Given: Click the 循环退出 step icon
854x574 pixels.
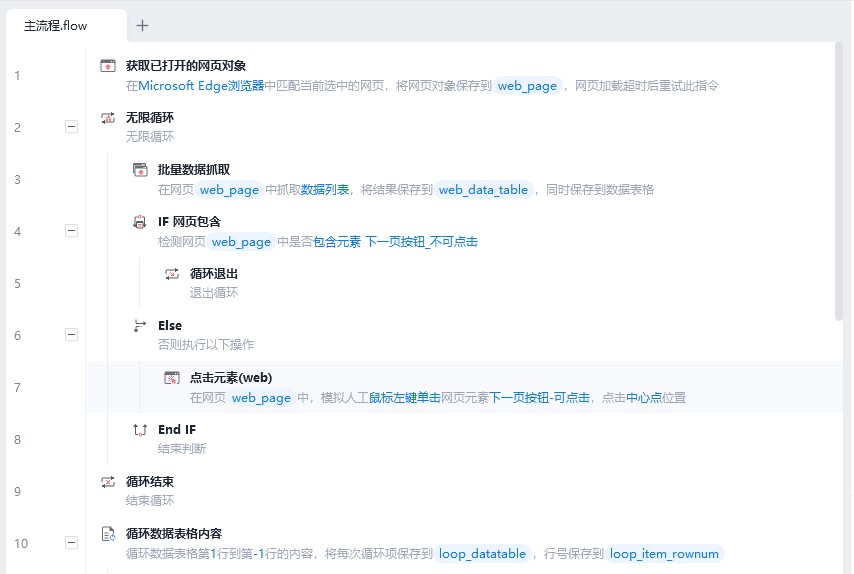Looking at the screenshot, I should click(x=172, y=274).
